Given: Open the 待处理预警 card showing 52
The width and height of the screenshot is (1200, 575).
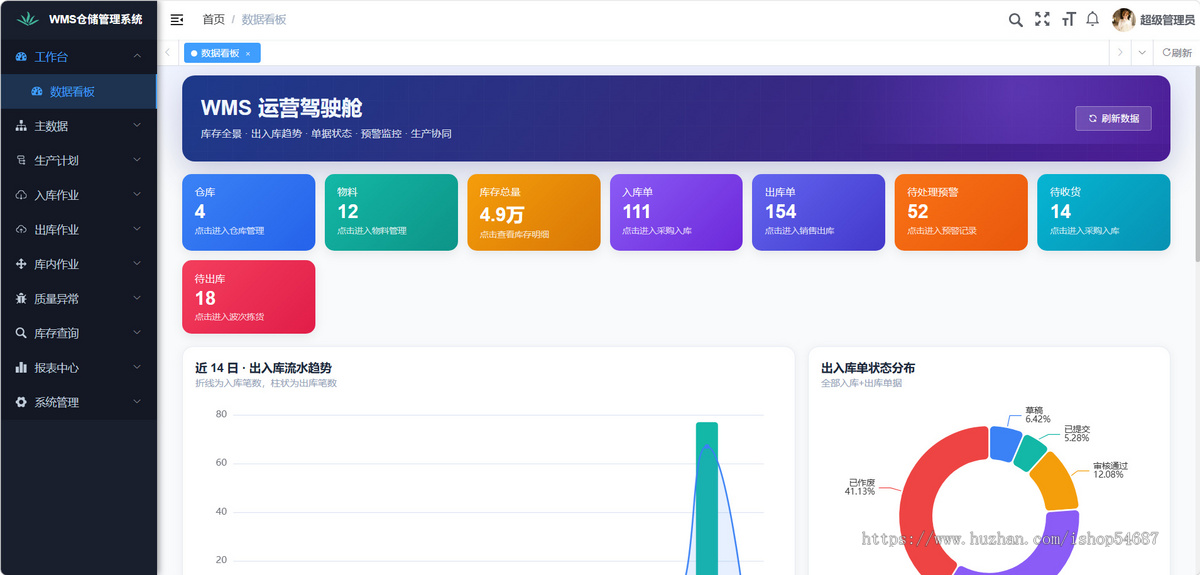Looking at the screenshot, I should coord(961,212).
